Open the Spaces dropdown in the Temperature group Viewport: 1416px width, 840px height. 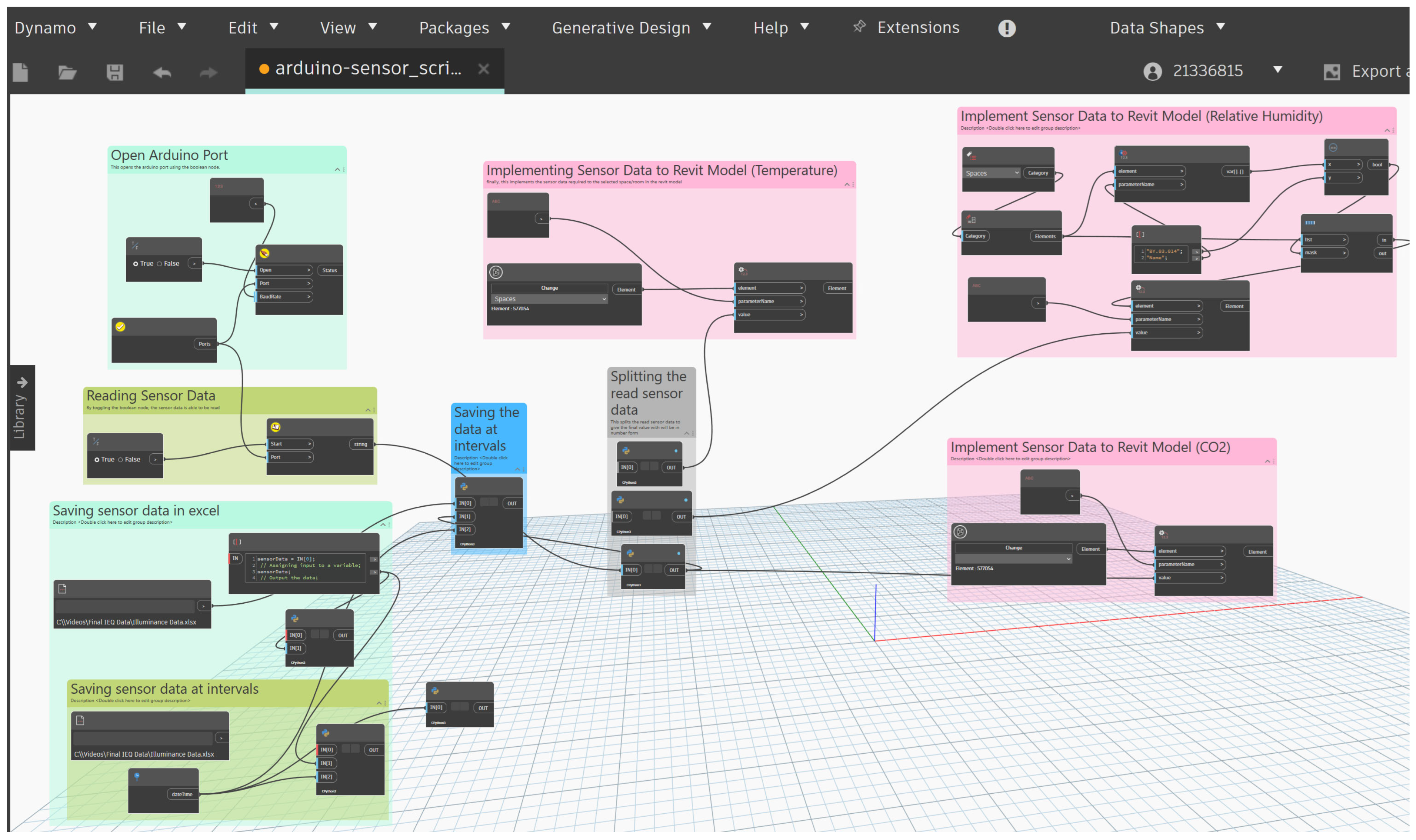click(x=549, y=299)
